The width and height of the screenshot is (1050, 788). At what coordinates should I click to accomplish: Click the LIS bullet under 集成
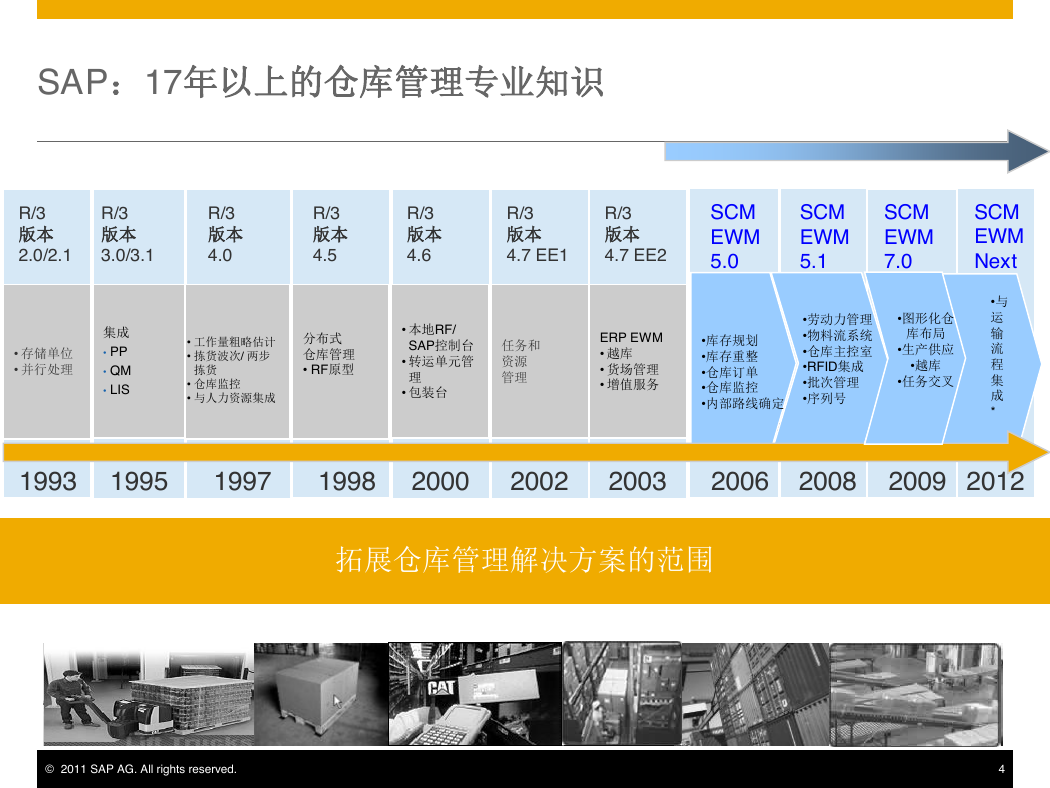[x=117, y=389]
